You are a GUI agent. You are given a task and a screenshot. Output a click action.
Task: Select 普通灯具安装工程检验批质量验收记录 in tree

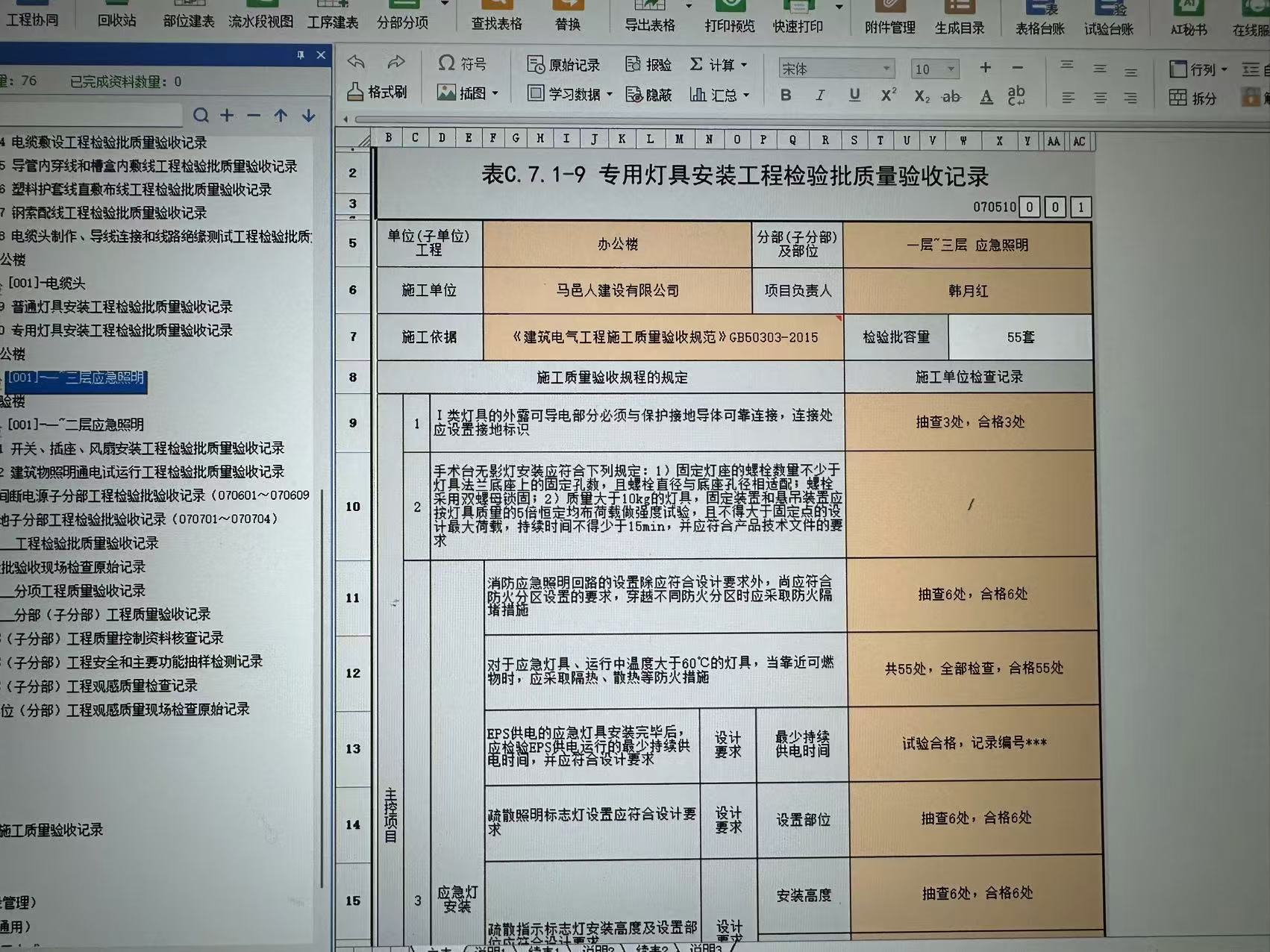coord(122,307)
